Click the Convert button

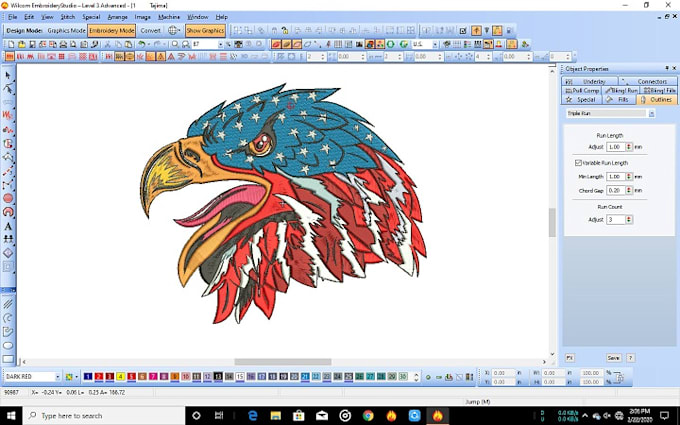click(150, 30)
